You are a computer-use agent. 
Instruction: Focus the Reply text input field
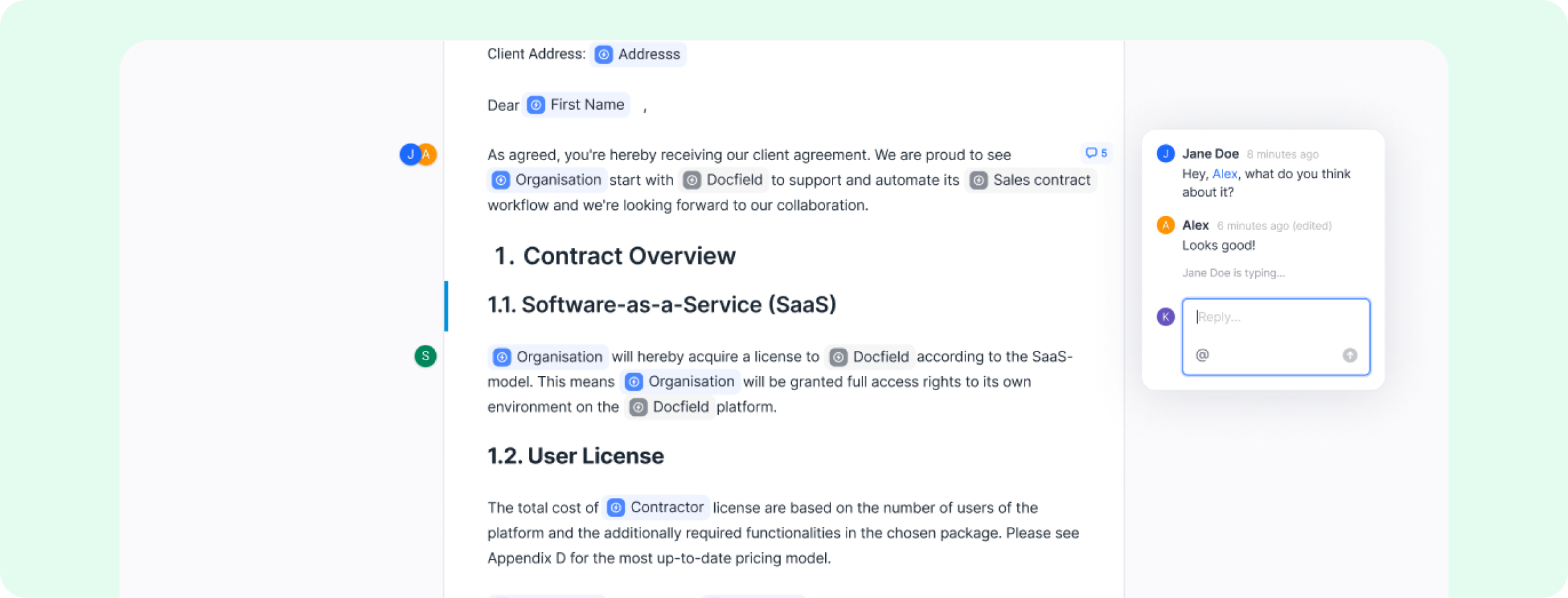click(1276, 318)
